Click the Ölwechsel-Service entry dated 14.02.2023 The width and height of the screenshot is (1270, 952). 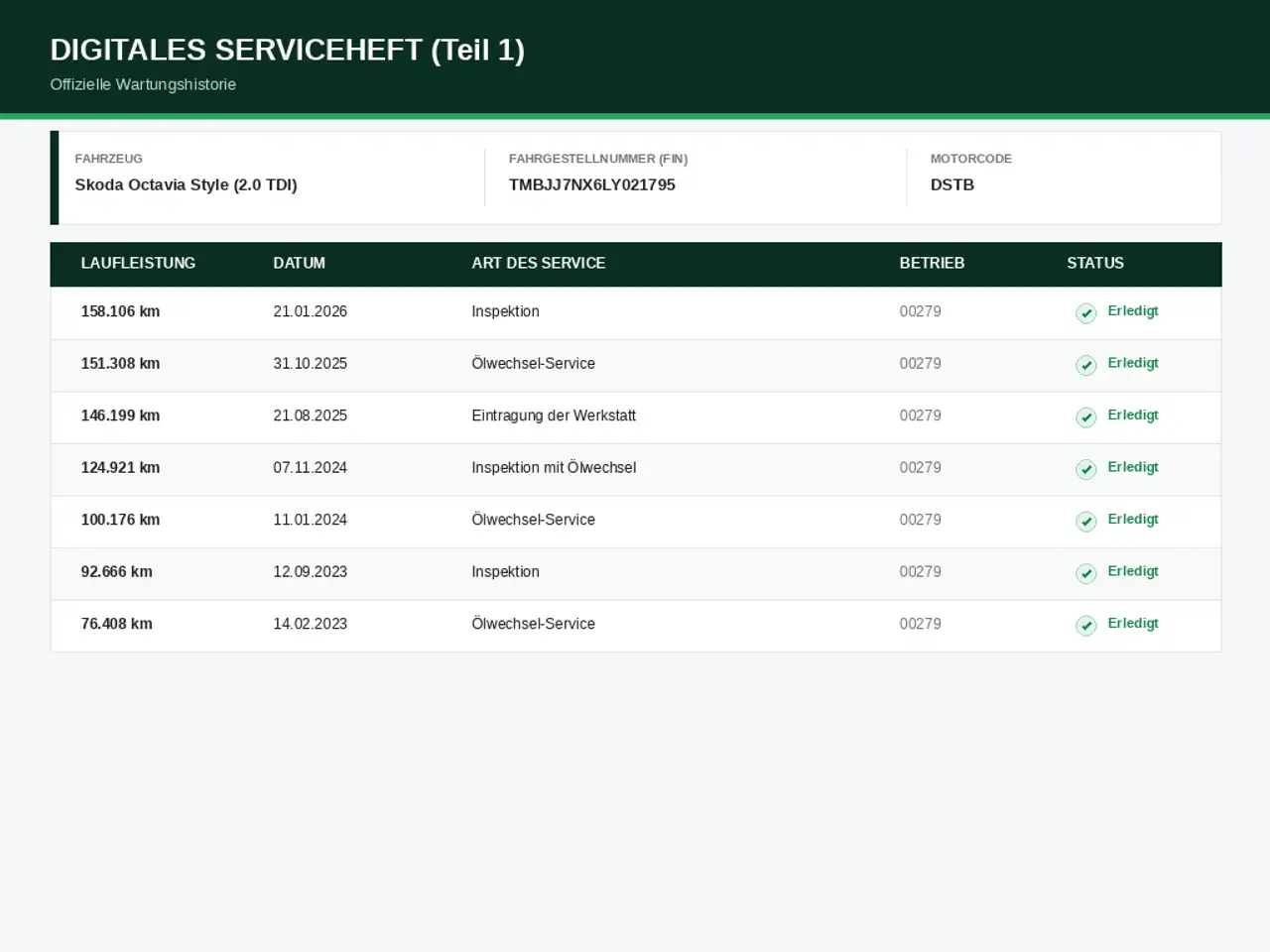pyautogui.click(x=534, y=624)
